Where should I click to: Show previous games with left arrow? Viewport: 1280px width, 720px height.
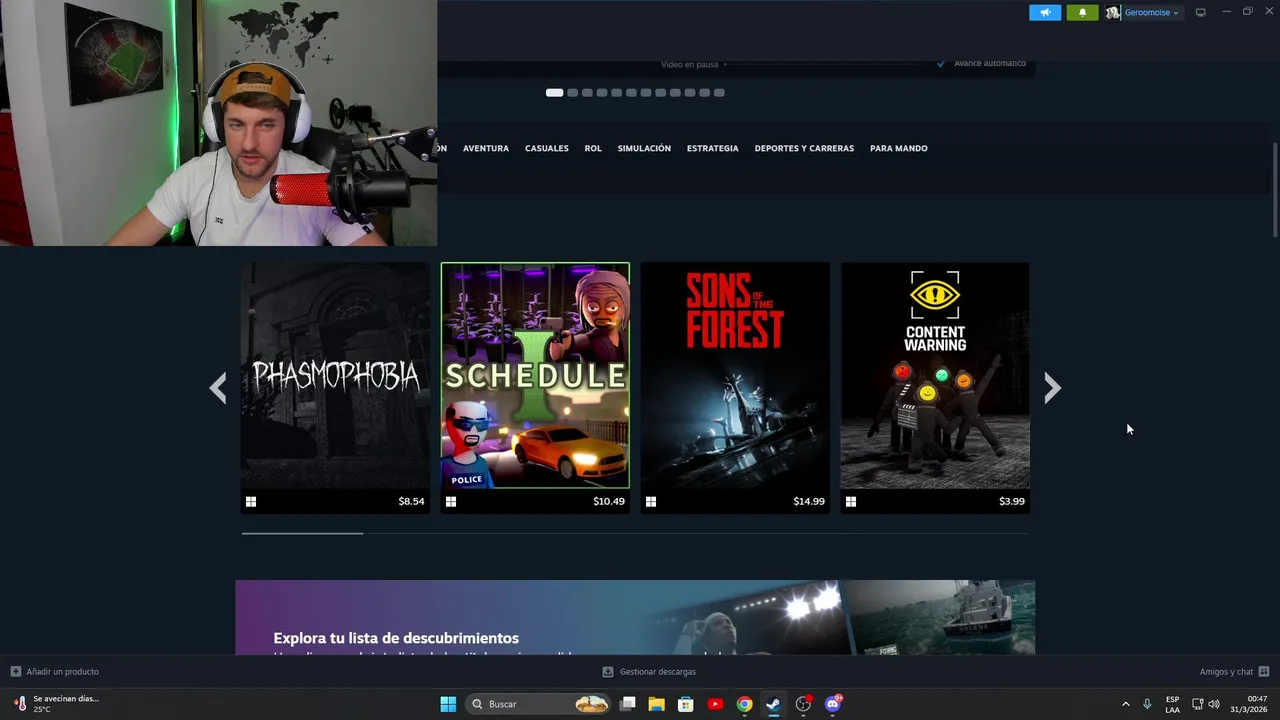218,388
